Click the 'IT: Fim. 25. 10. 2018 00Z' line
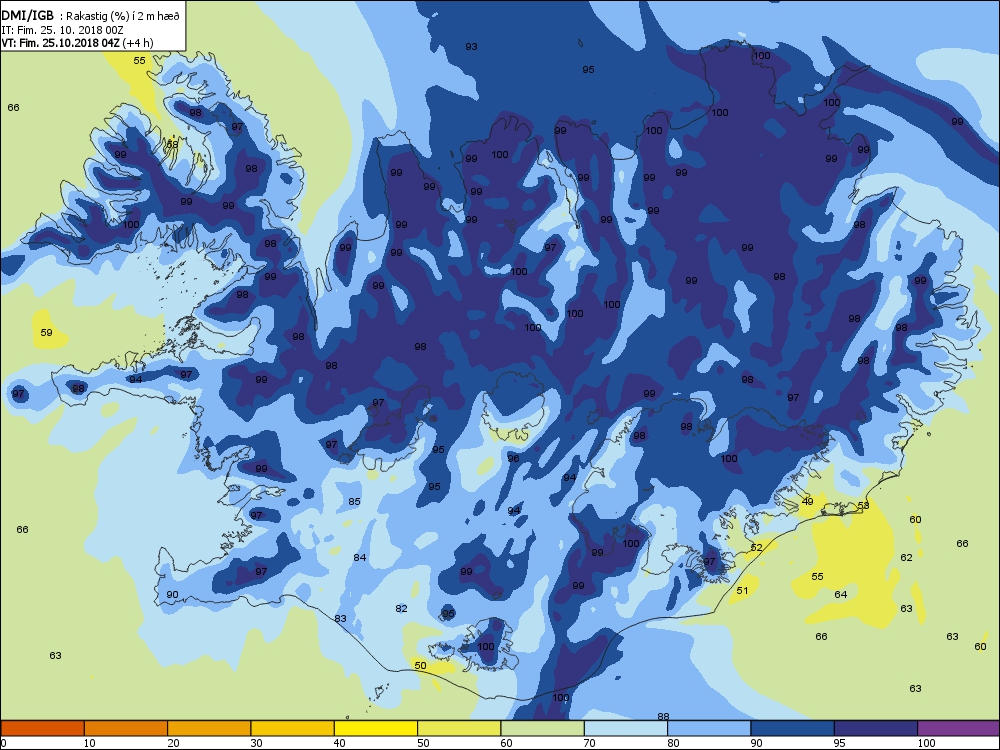Viewport: 1000px width, 750px height. coord(61,30)
